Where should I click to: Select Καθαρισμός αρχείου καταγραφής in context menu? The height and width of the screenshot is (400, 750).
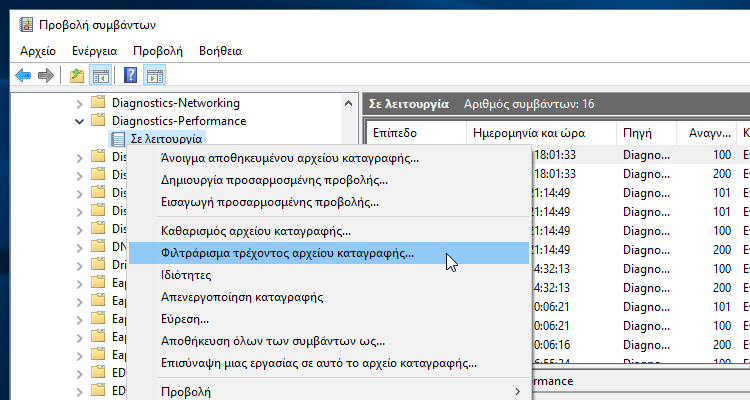click(x=256, y=231)
